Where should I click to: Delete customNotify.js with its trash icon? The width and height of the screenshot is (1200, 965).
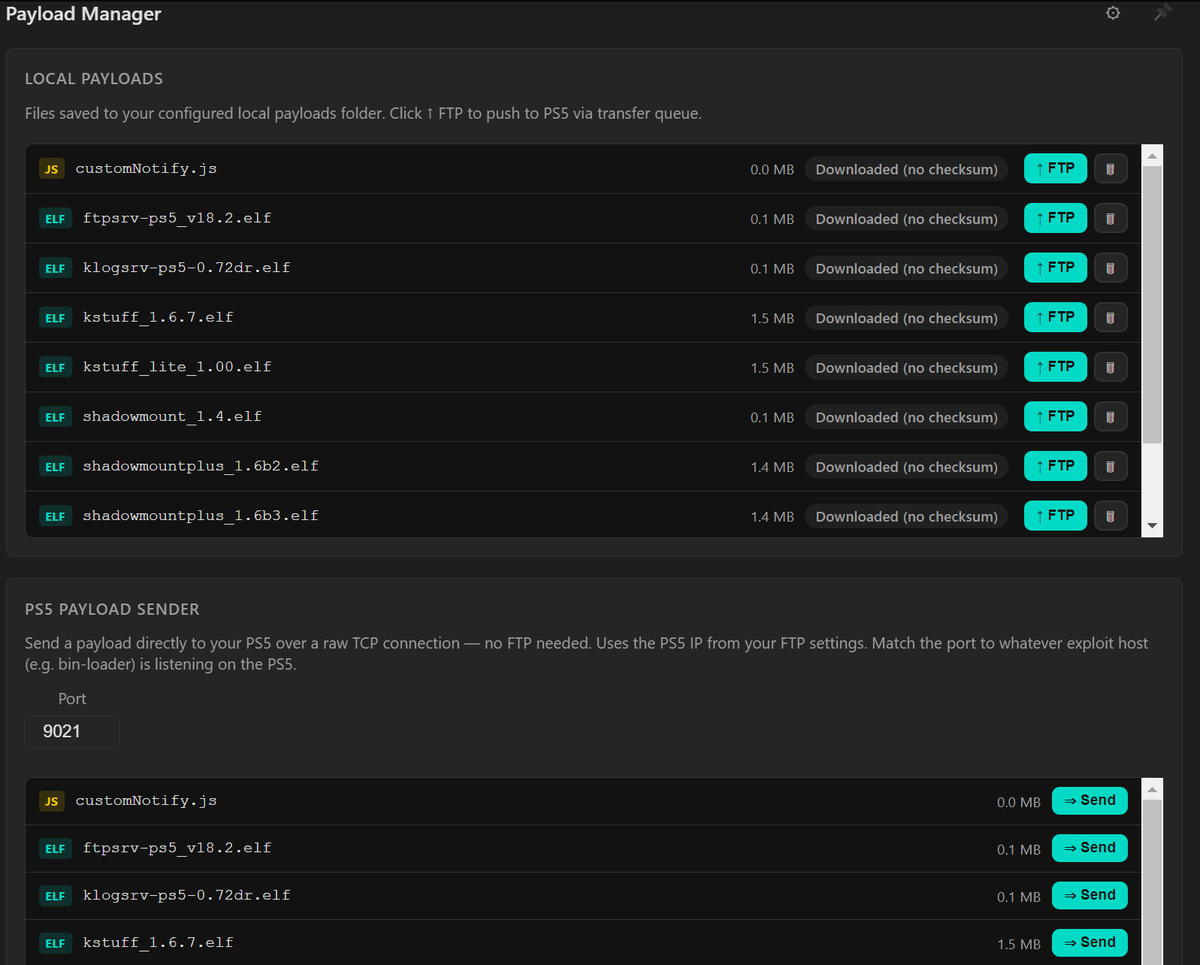(x=1110, y=169)
